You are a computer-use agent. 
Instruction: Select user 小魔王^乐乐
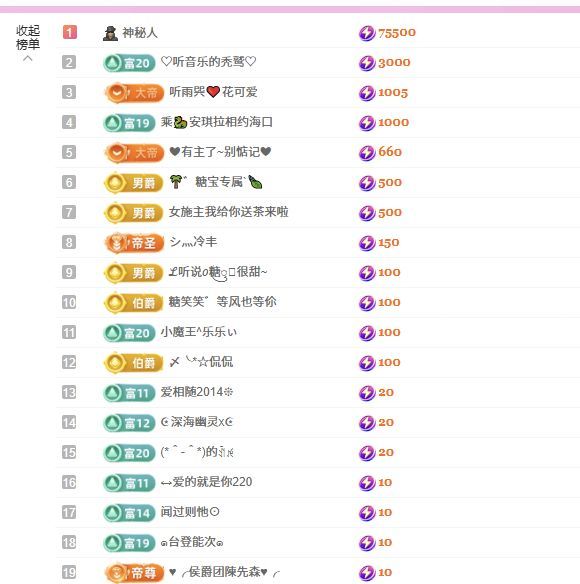pos(199,332)
